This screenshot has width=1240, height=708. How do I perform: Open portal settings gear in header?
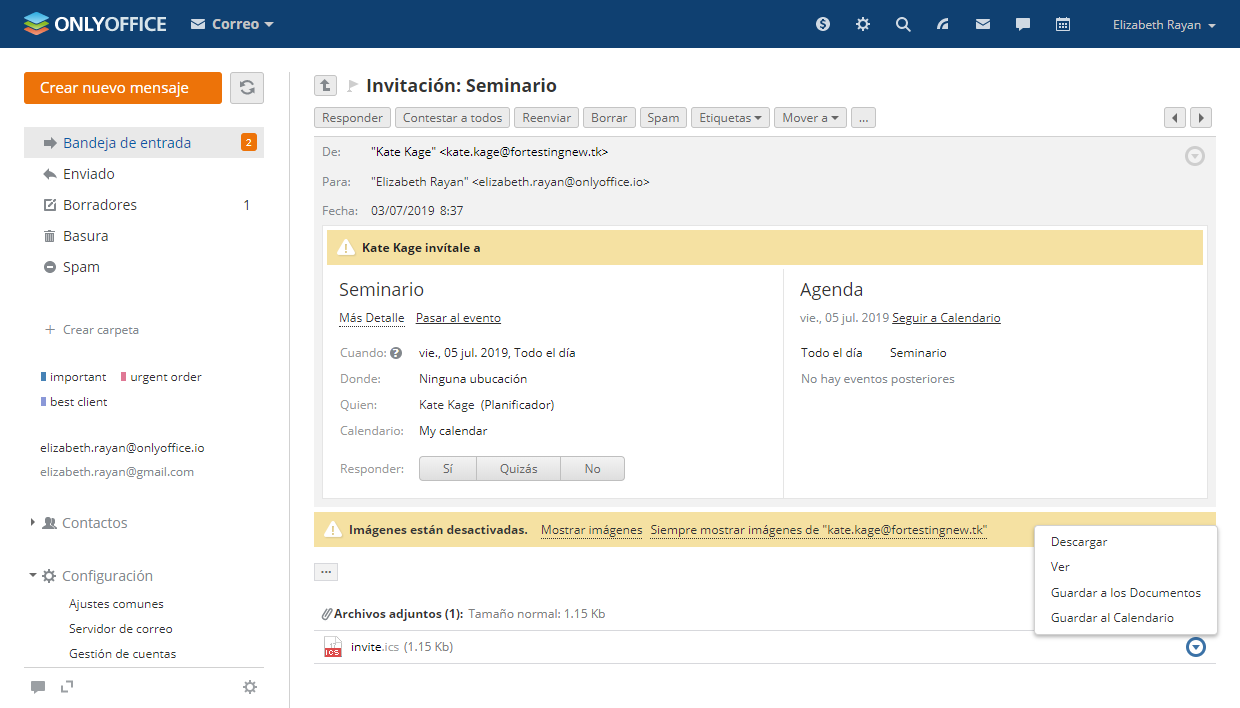tap(863, 24)
